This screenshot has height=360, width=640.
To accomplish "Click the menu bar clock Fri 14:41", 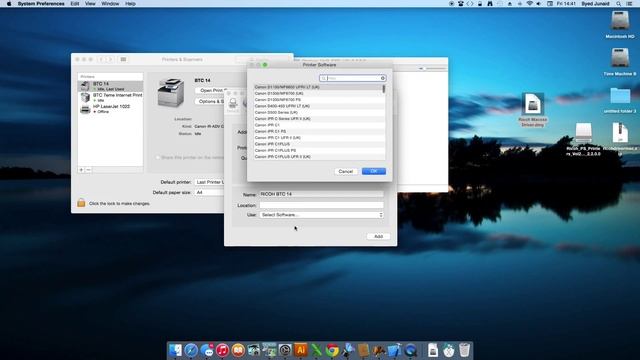I will [566, 4].
